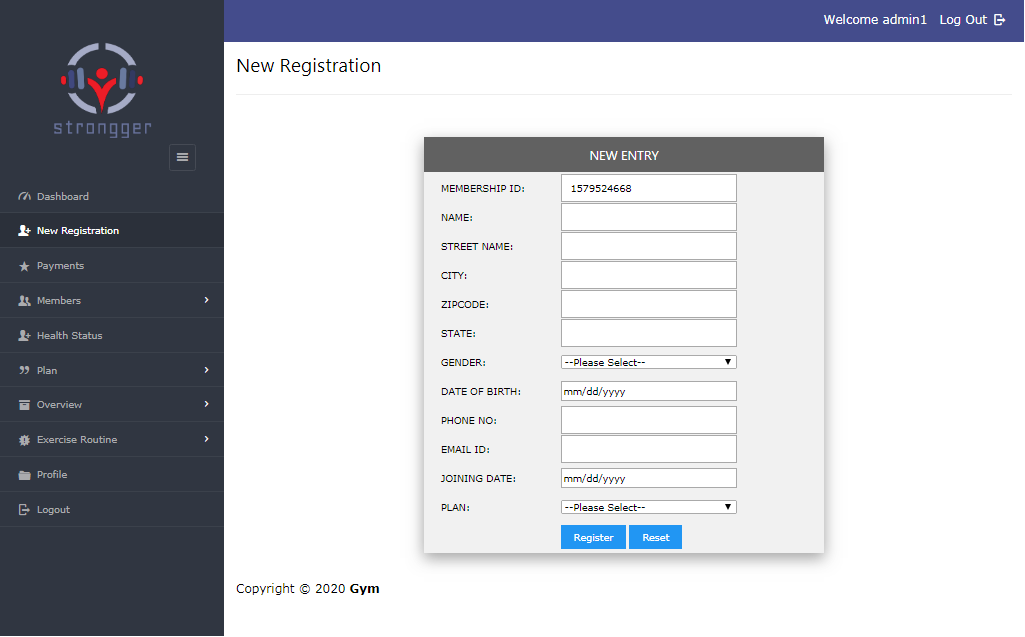Click the sidebar Logout link text
Viewport: 1025px width, 637px height.
pyautogui.click(x=53, y=509)
